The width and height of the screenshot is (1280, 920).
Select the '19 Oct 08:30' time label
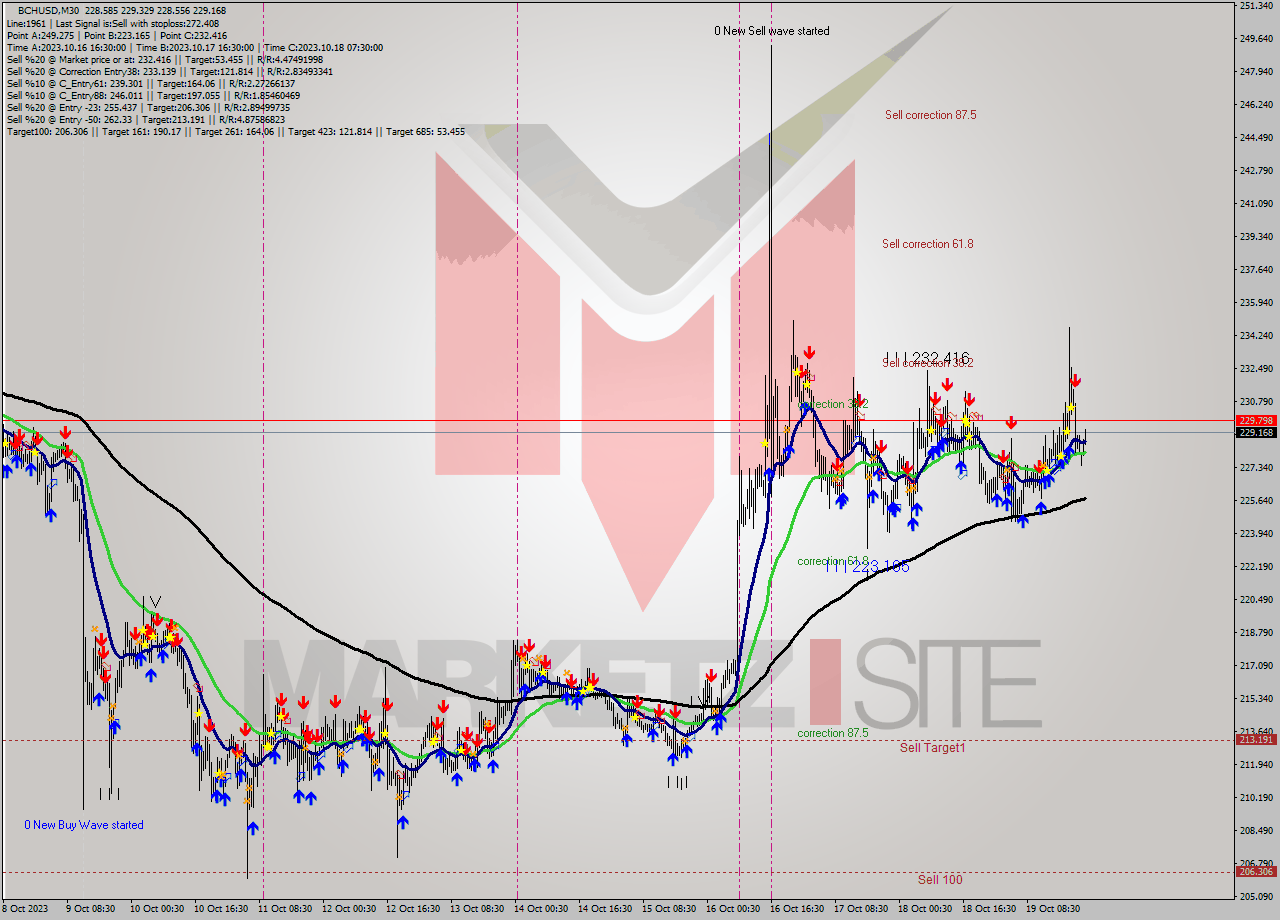click(x=1053, y=909)
